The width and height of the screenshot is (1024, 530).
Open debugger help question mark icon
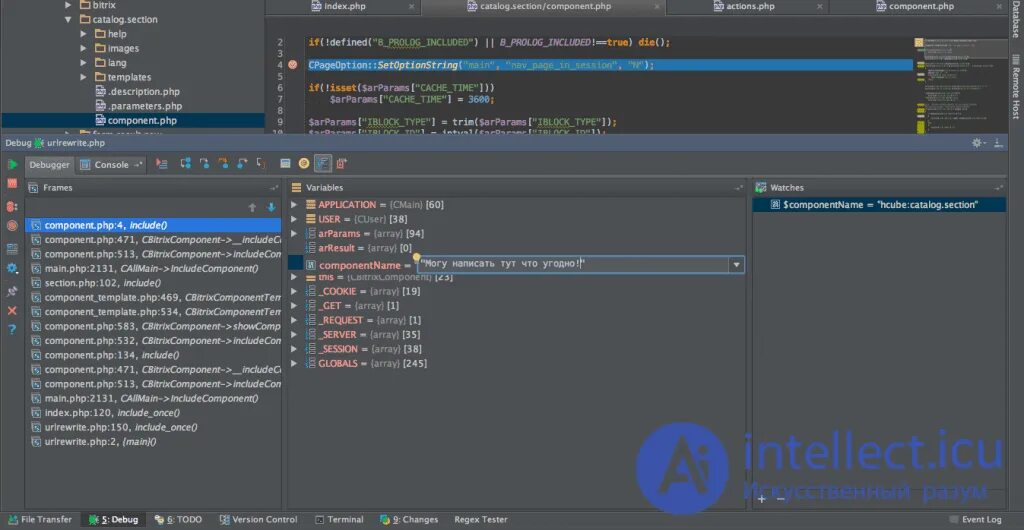(x=12, y=329)
